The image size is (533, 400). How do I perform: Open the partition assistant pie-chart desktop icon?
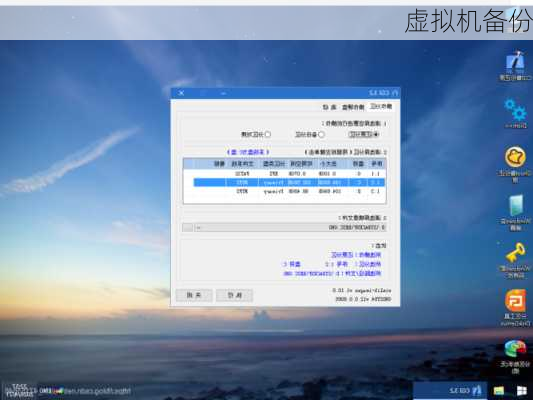(515, 357)
